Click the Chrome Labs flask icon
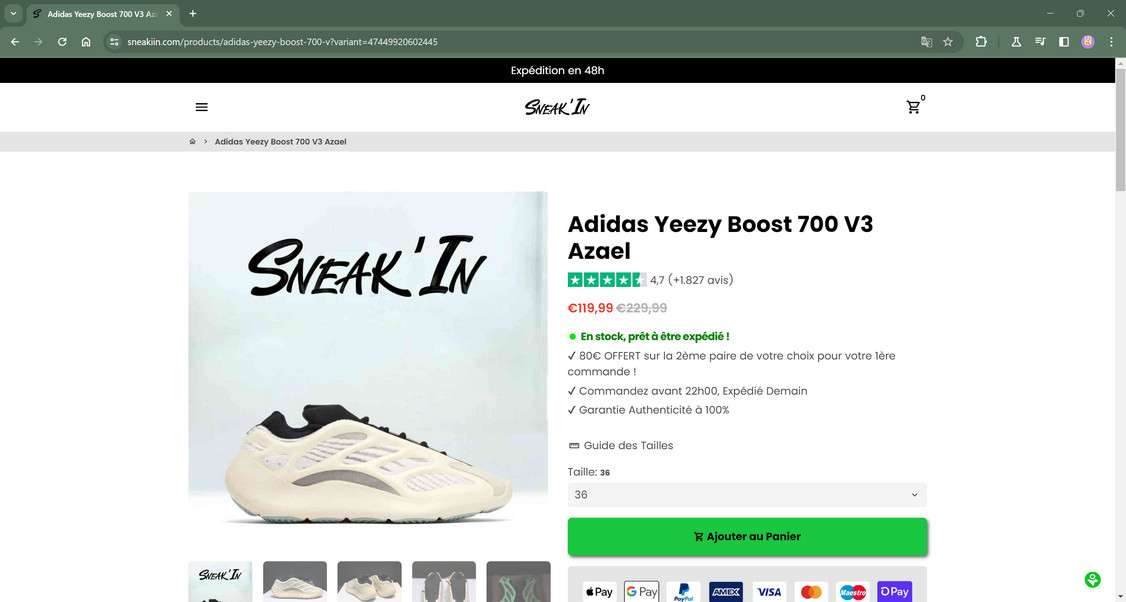This screenshot has width=1126, height=602. [1016, 42]
